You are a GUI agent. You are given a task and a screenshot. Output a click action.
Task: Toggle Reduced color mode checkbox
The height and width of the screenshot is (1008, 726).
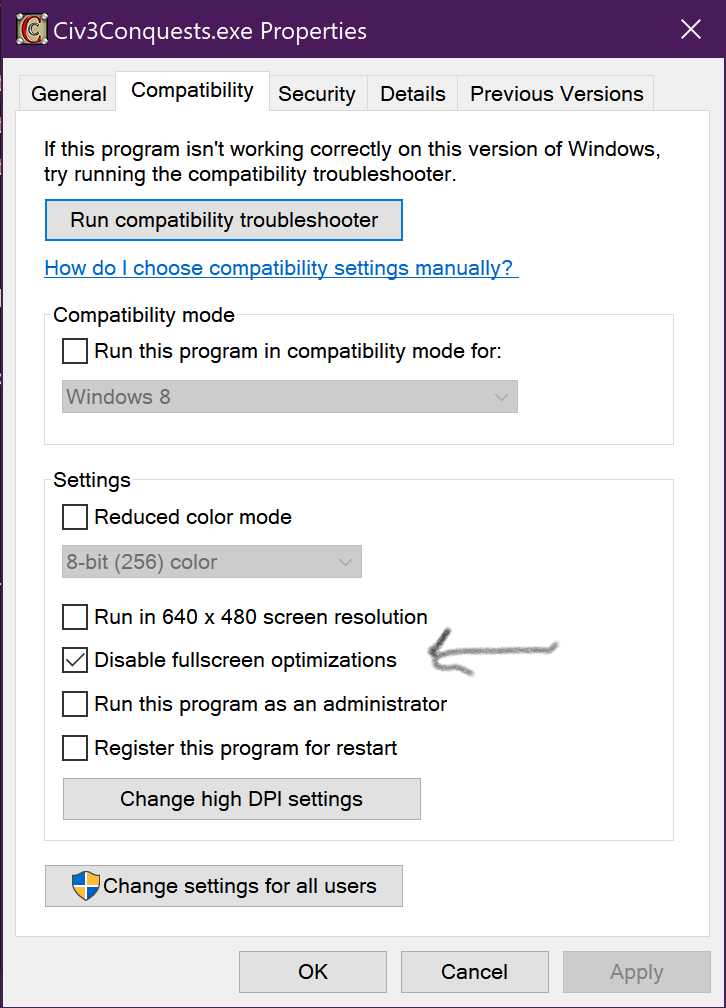(75, 517)
